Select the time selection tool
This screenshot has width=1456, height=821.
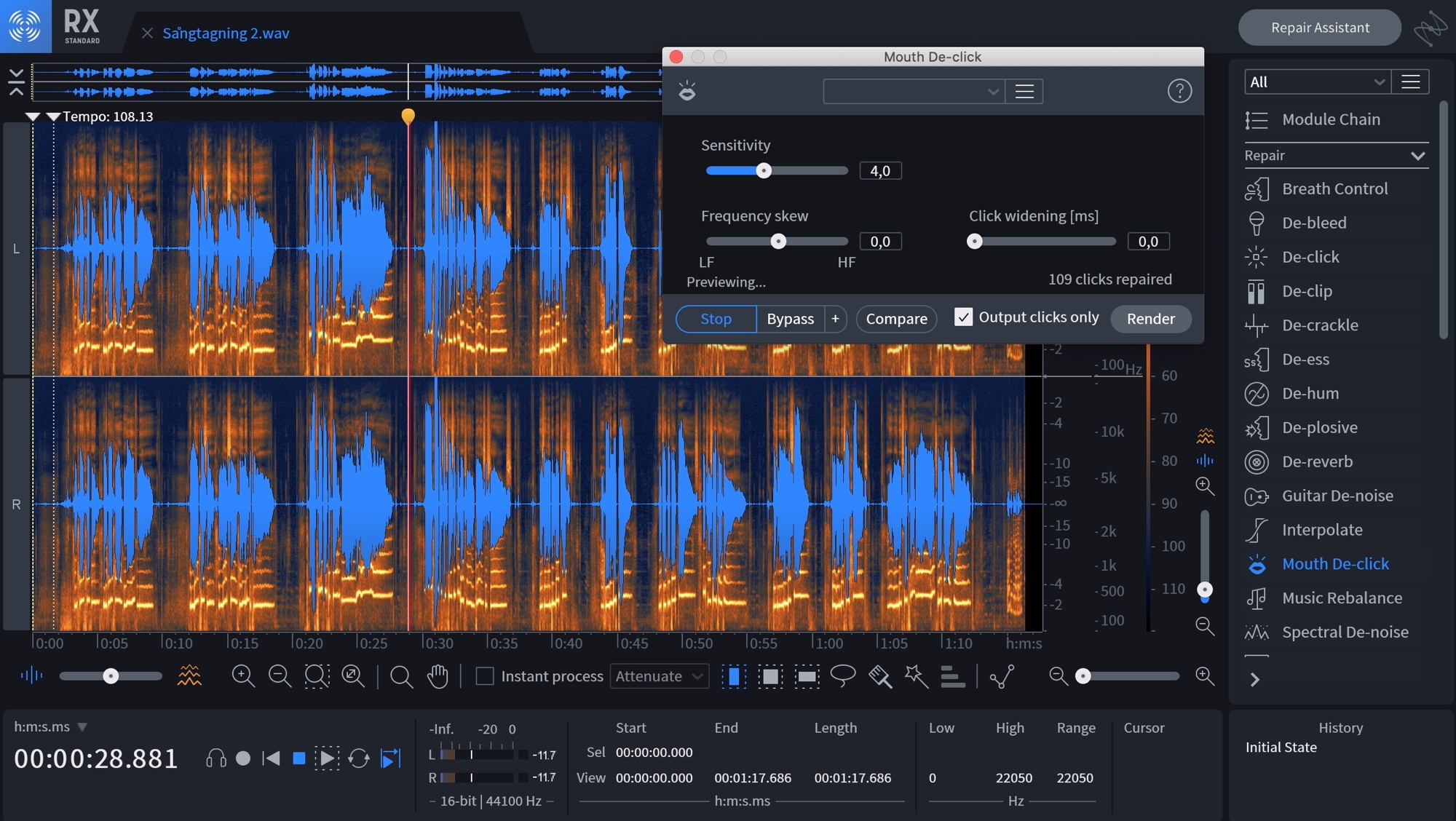(734, 676)
